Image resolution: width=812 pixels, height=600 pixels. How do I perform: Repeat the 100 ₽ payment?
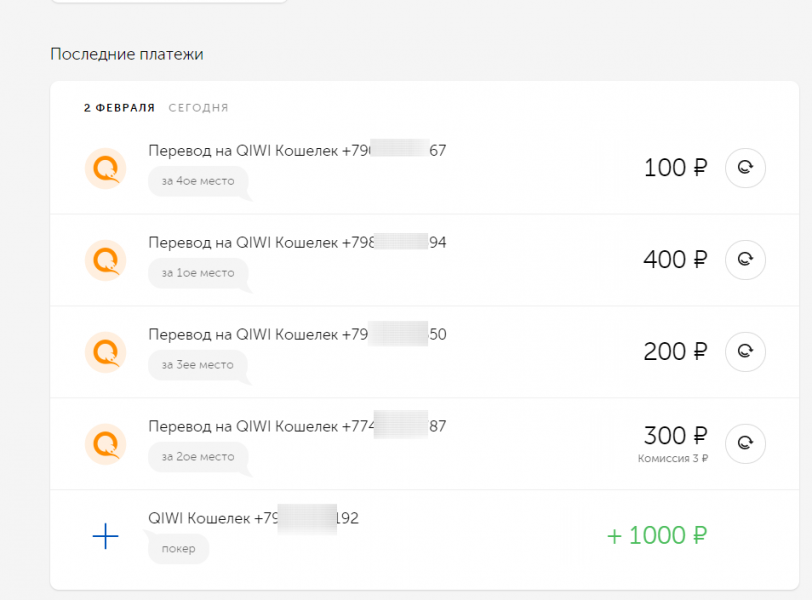coord(744,168)
